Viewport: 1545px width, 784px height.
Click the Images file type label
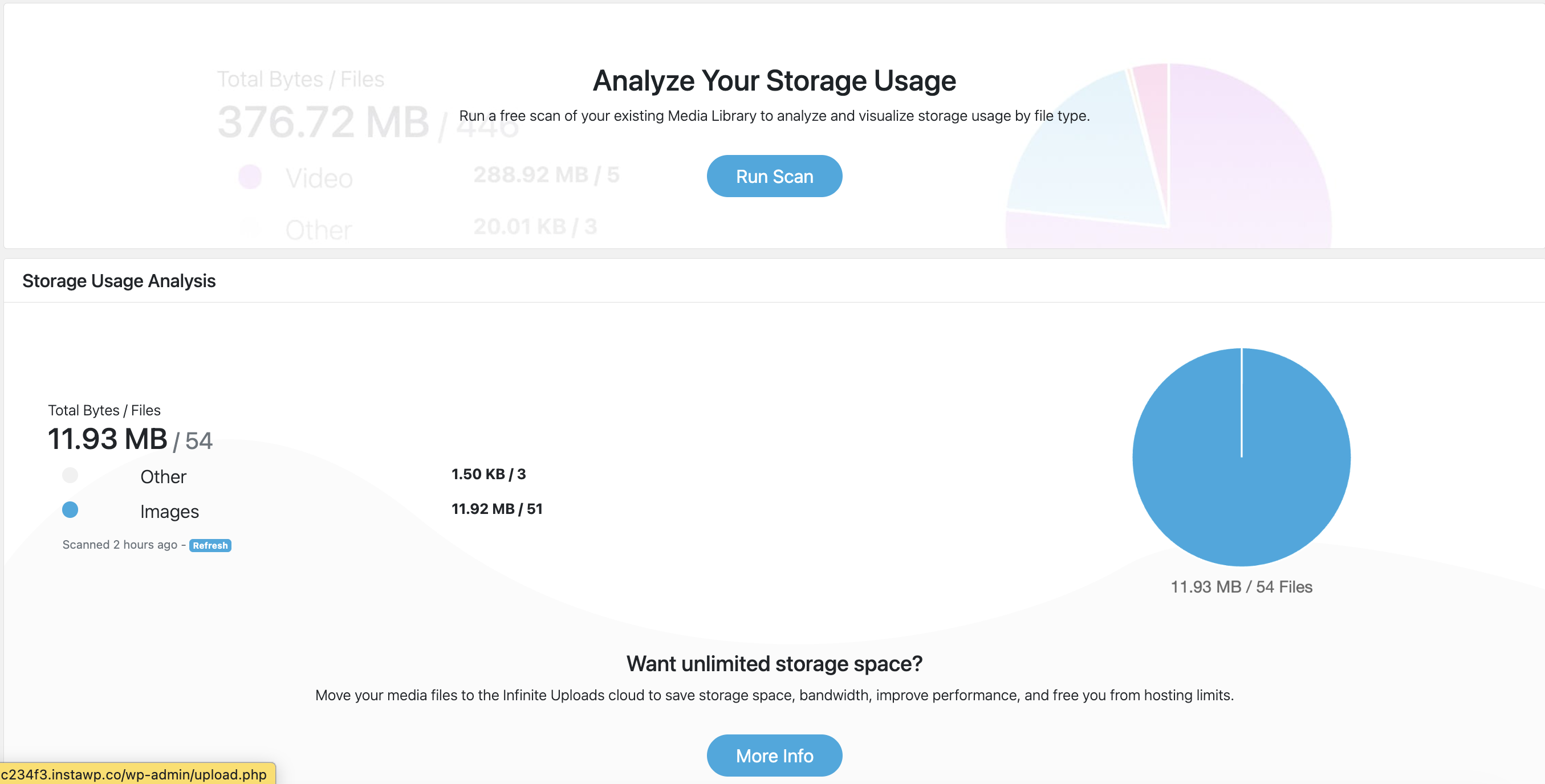point(169,511)
